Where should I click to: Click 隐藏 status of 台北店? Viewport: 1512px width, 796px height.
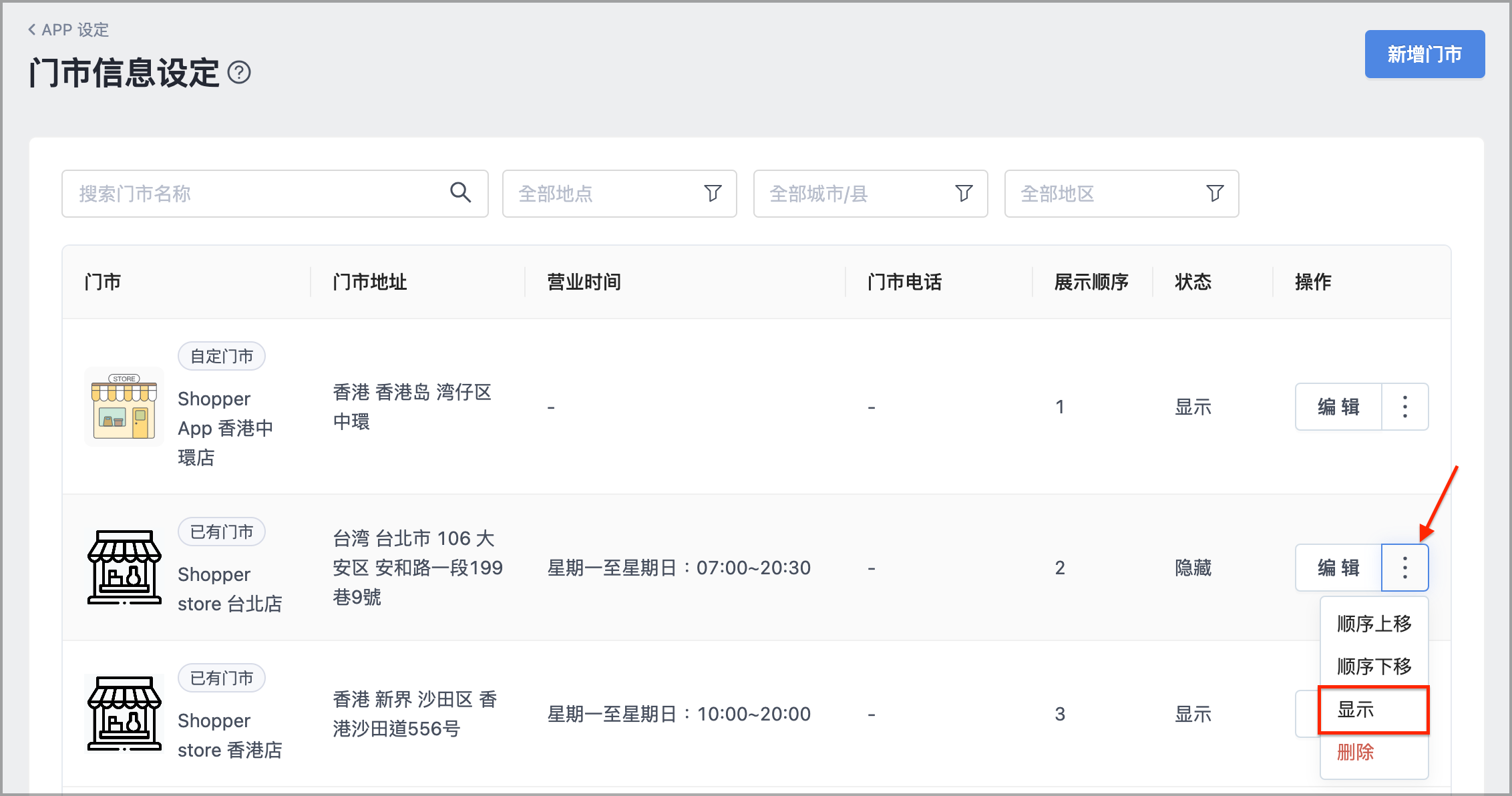point(1193,568)
